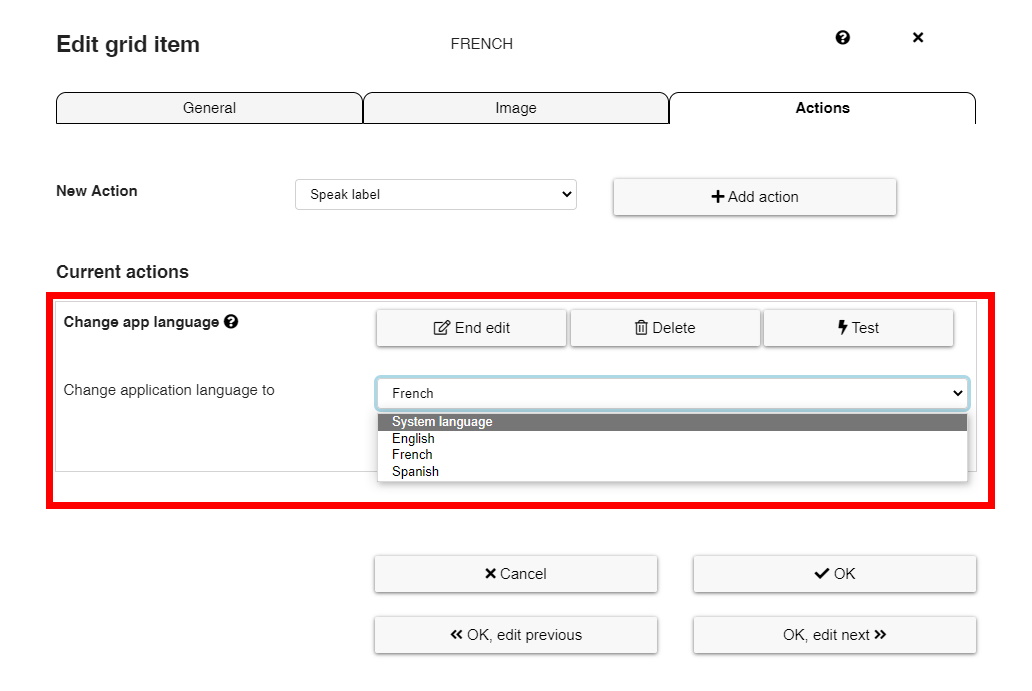Choose Spanish from the language list
The width and height of the screenshot is (1032, 691).
click(673, 472)
